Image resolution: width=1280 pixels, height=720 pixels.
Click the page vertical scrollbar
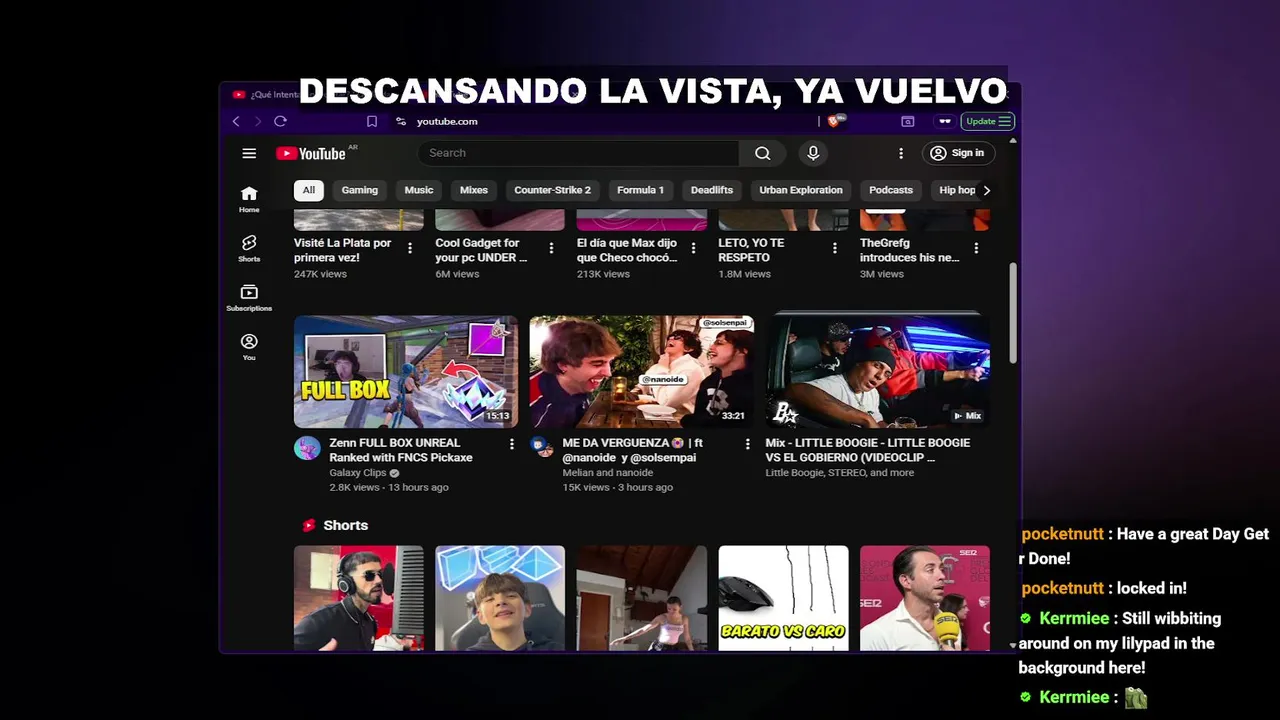click(1012, 313)
